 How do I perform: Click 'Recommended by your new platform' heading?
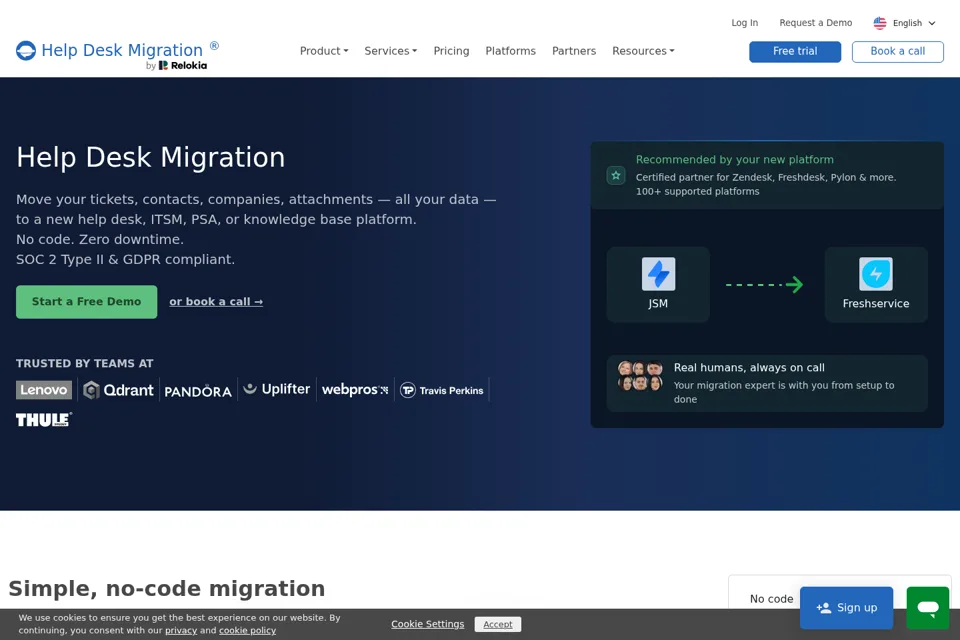point(735,160)
